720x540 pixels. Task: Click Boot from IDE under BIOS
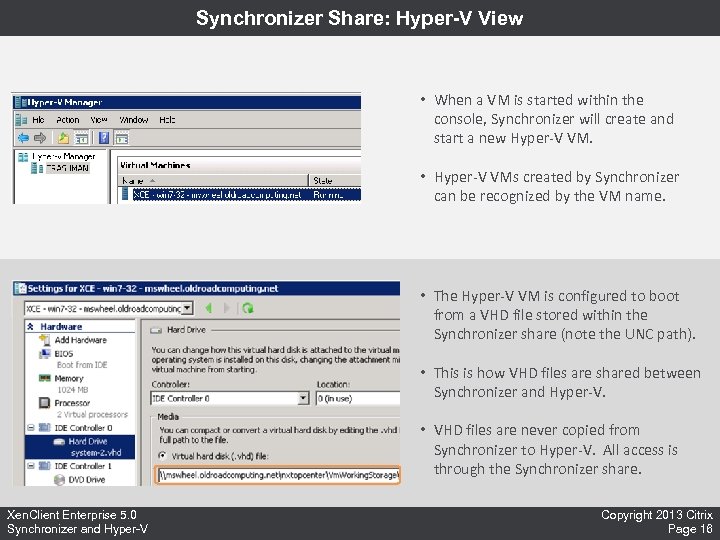point(82,365)
